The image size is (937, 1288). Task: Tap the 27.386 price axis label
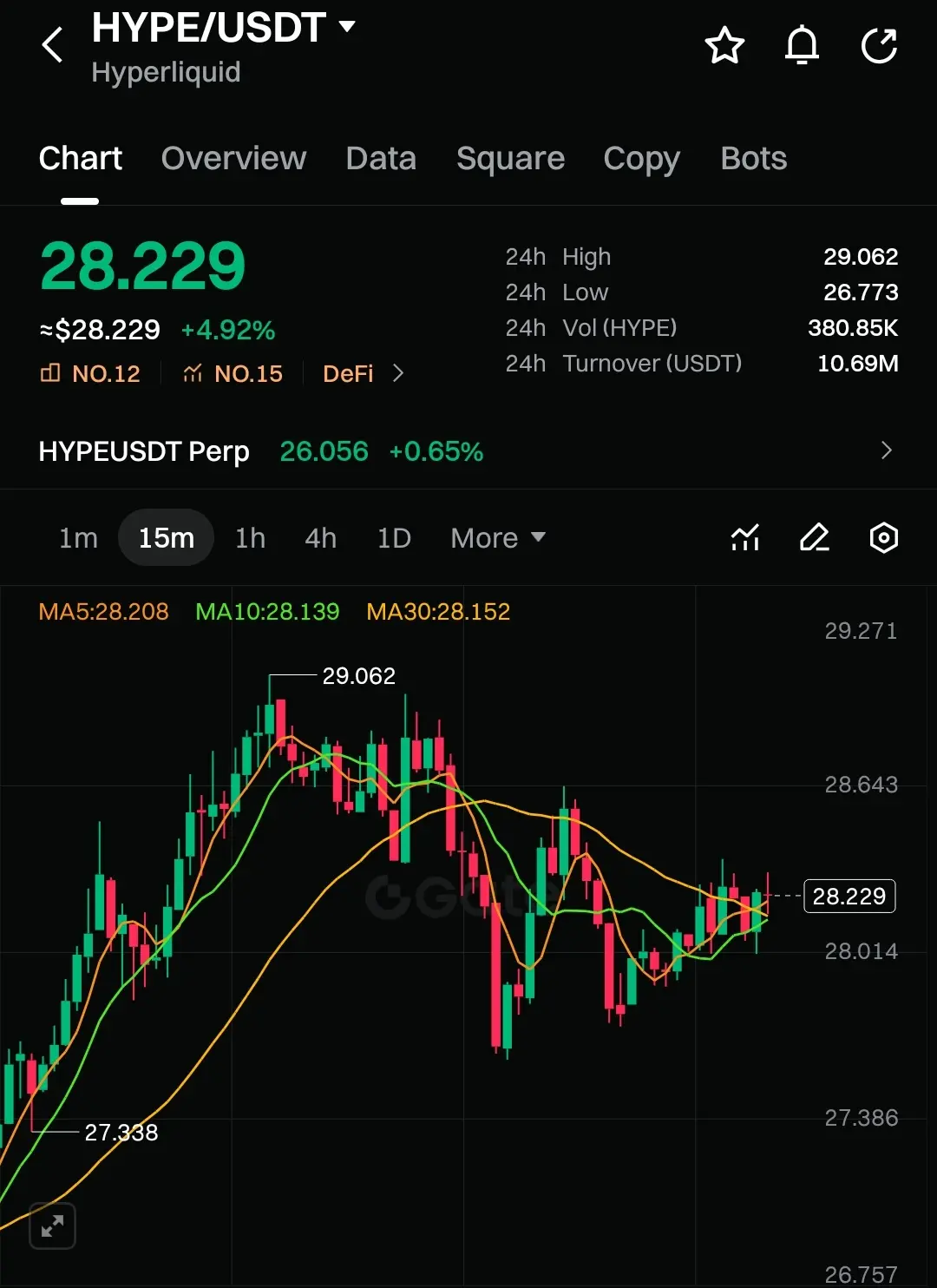point(861,1118)
